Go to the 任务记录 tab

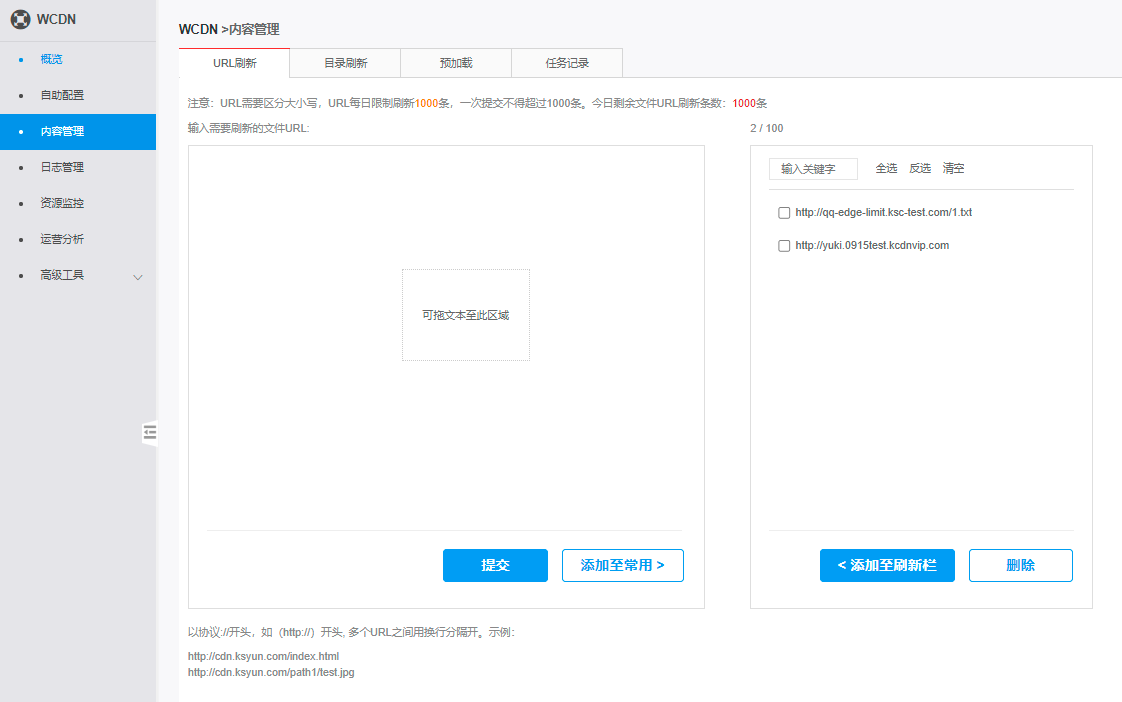pyautogui.click(x=567, y=63)
